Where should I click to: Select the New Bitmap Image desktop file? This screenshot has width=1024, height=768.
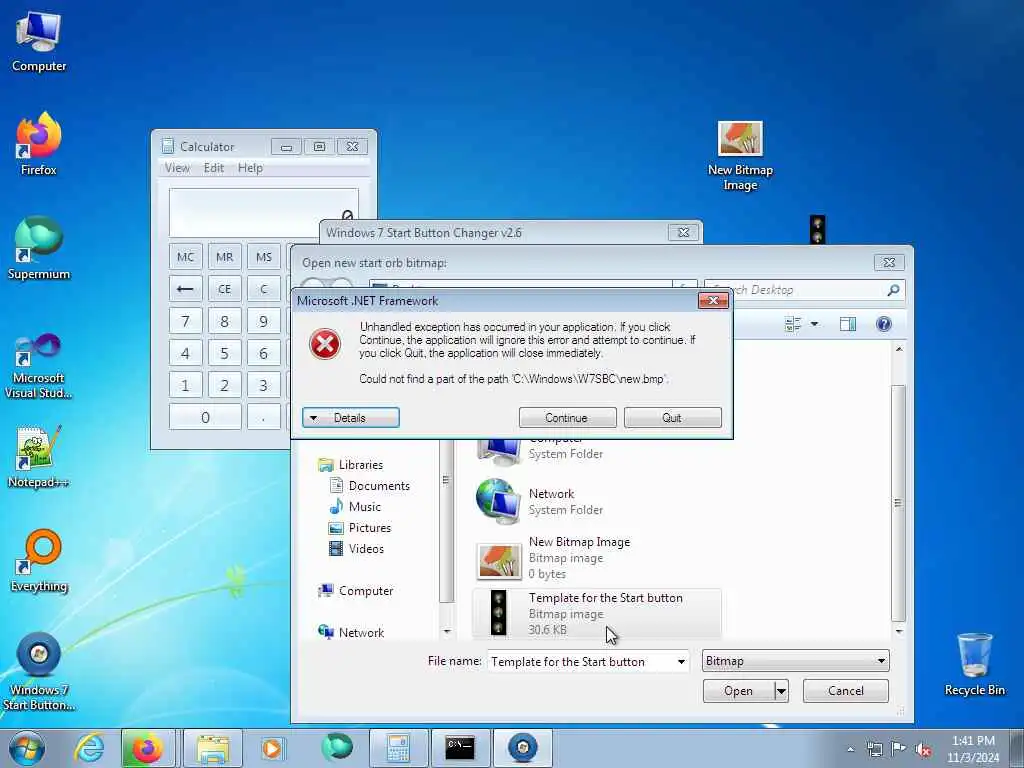point(740,155)
